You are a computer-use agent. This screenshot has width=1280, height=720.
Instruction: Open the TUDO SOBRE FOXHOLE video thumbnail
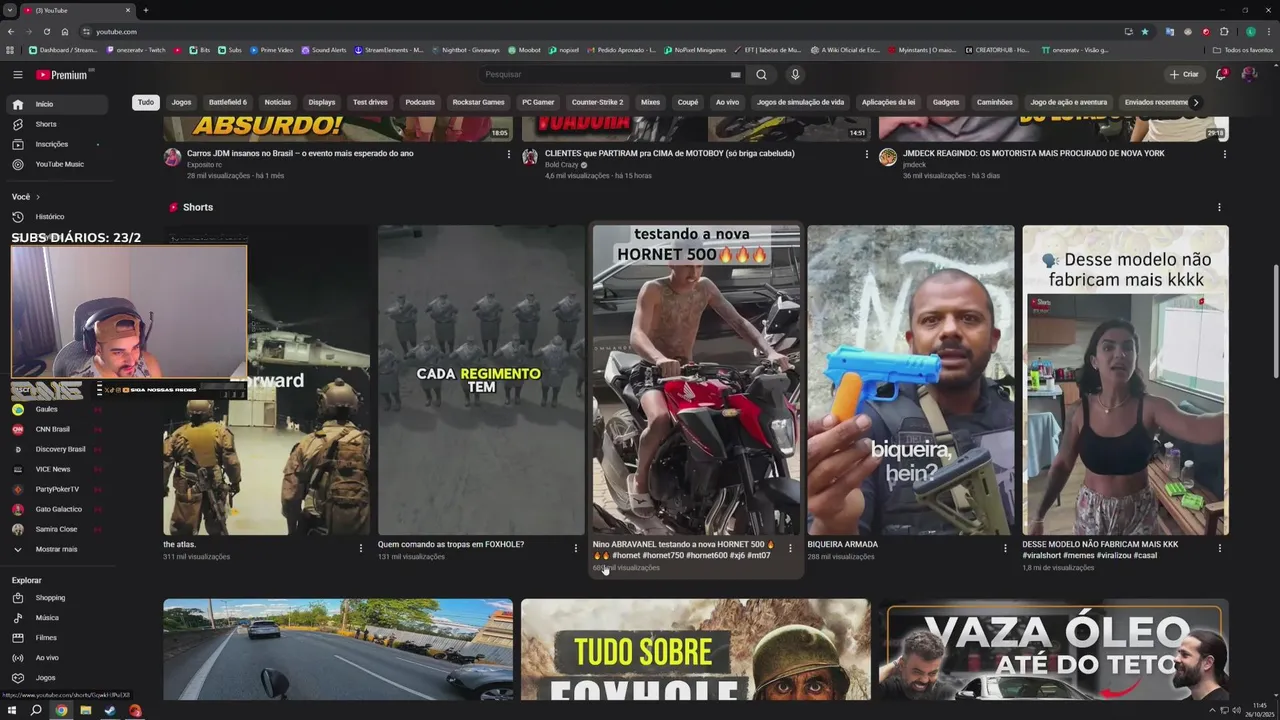pyautogui.click(x=696, y=649)
